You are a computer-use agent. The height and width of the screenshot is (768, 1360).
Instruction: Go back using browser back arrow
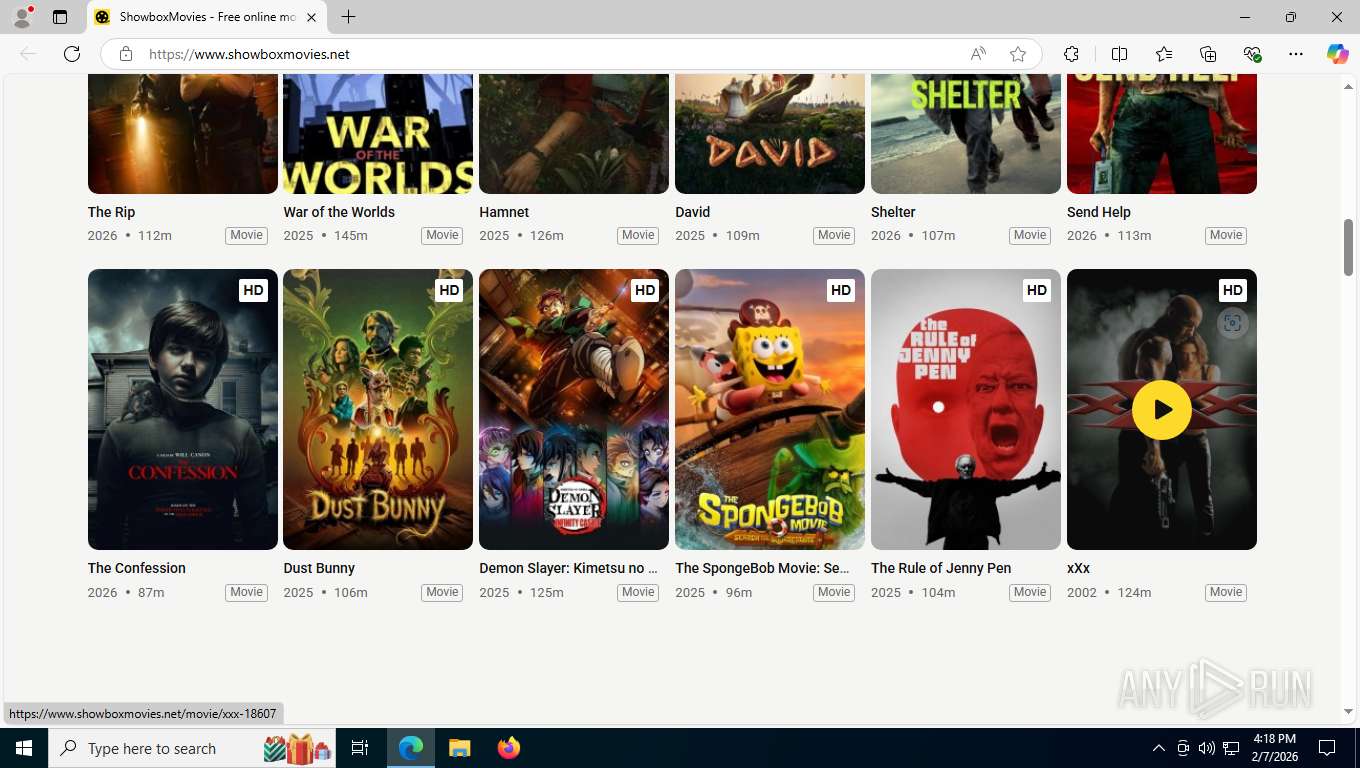click(x=28, y=54)
